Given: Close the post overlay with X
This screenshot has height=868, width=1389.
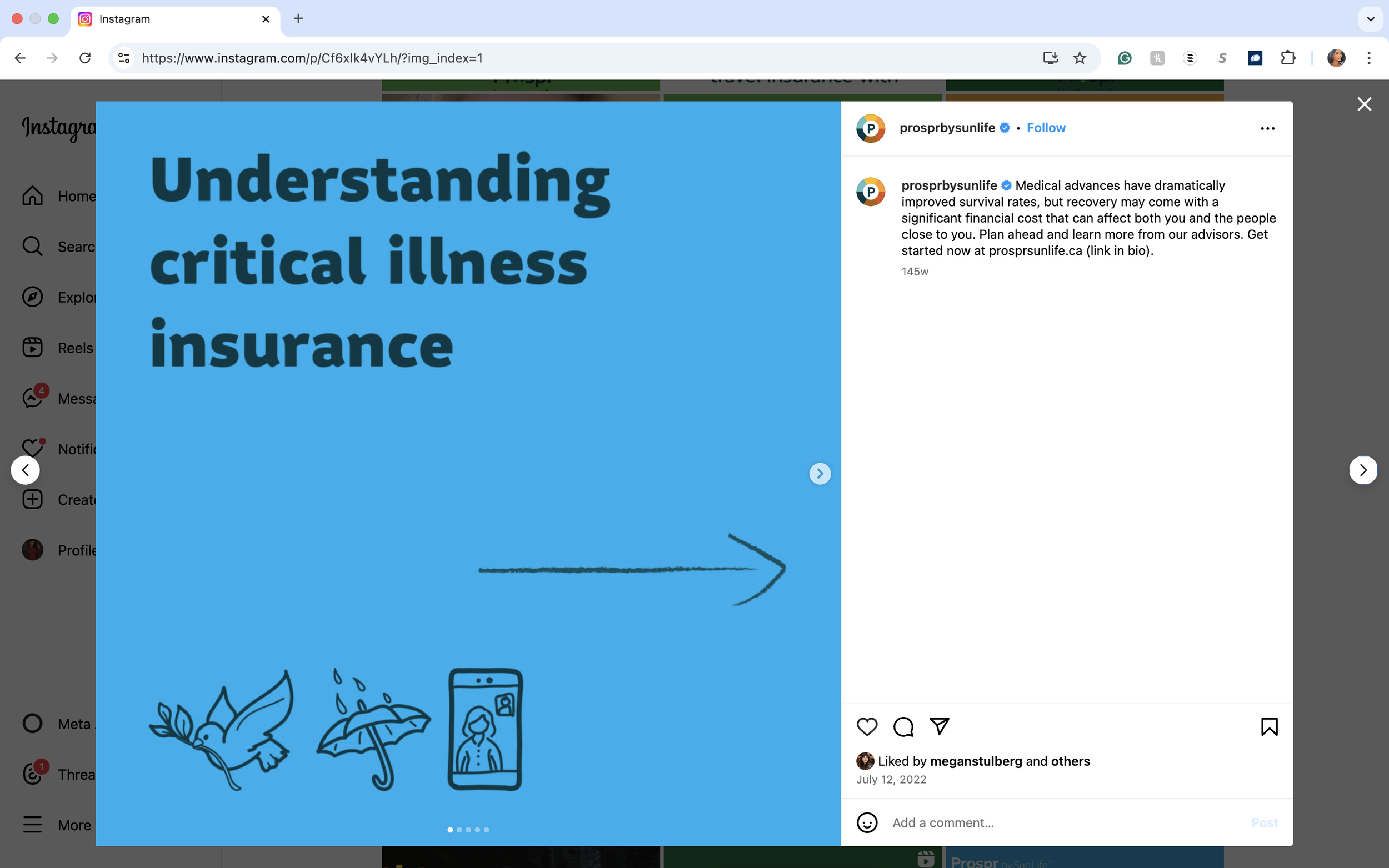Looking at the screenshot, I should click(x=1364, y=104).
